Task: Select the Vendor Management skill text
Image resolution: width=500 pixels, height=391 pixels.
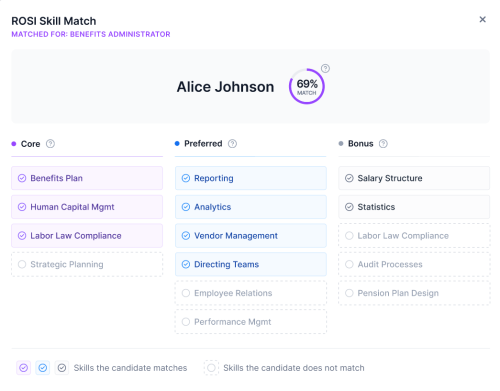Action: click(236, 236)
